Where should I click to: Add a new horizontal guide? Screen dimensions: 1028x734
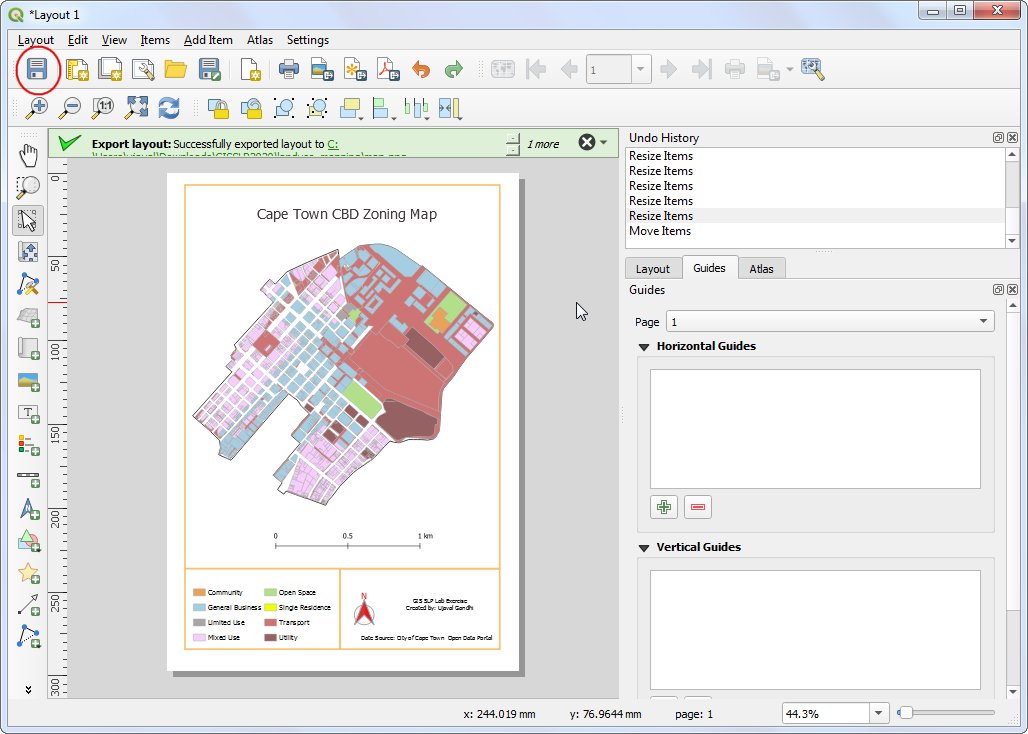point(663,507)
